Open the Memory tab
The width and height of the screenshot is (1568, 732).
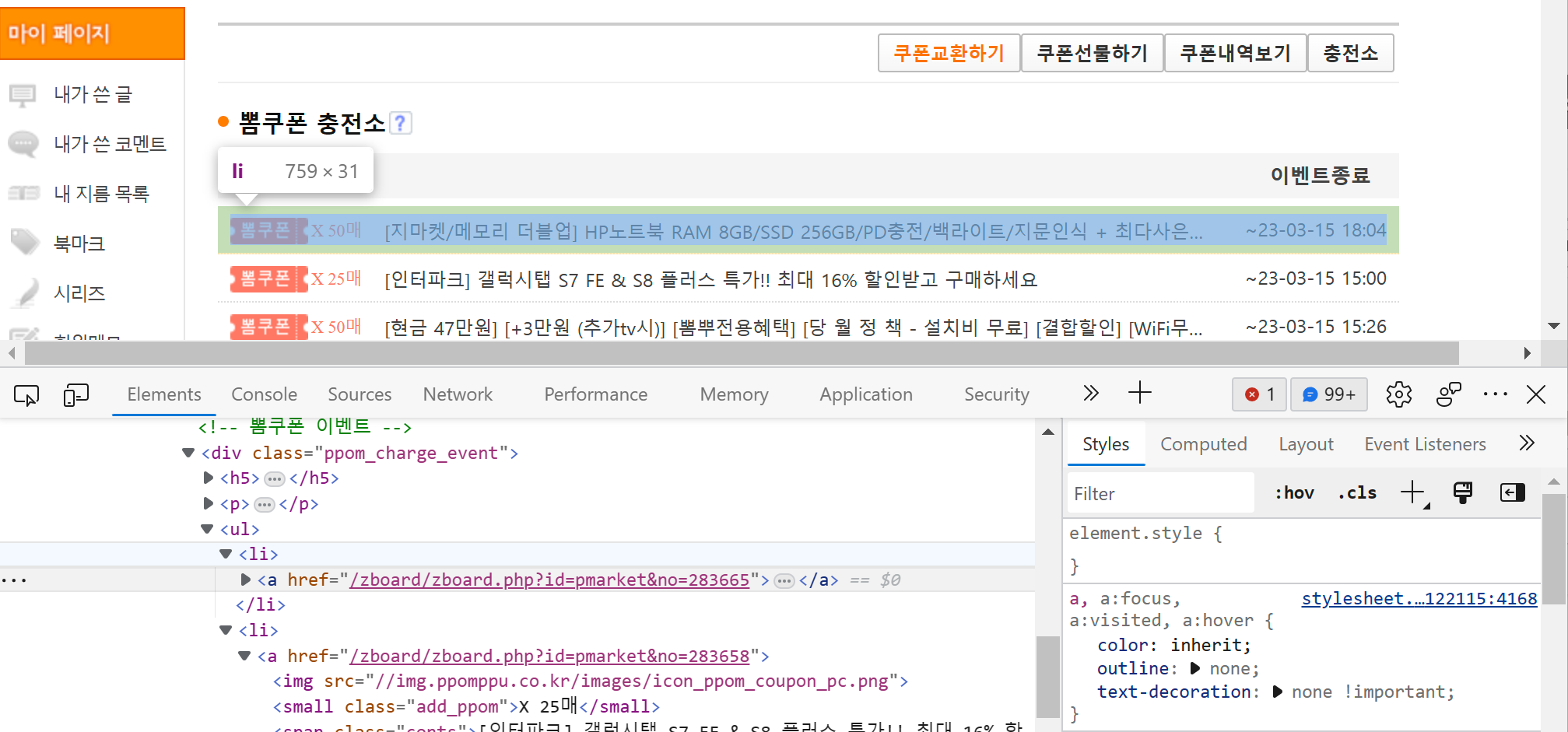coord(734,394)
